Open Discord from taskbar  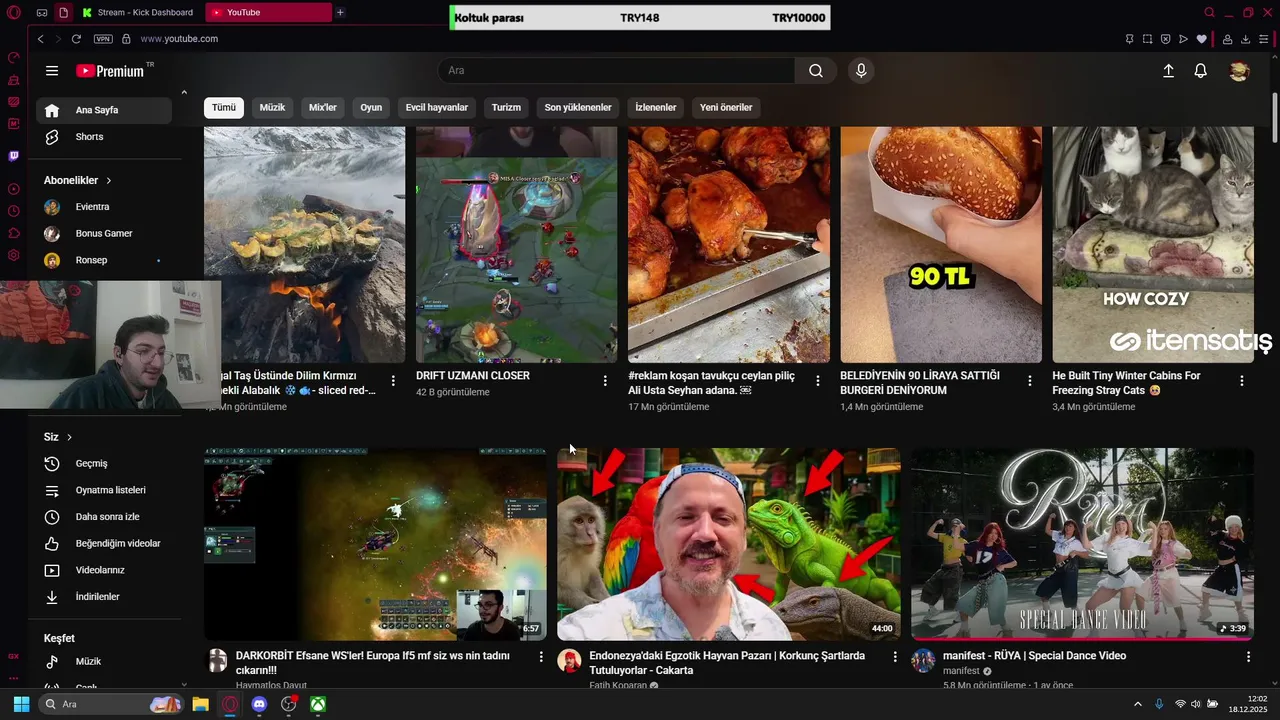tap(259, 704)
